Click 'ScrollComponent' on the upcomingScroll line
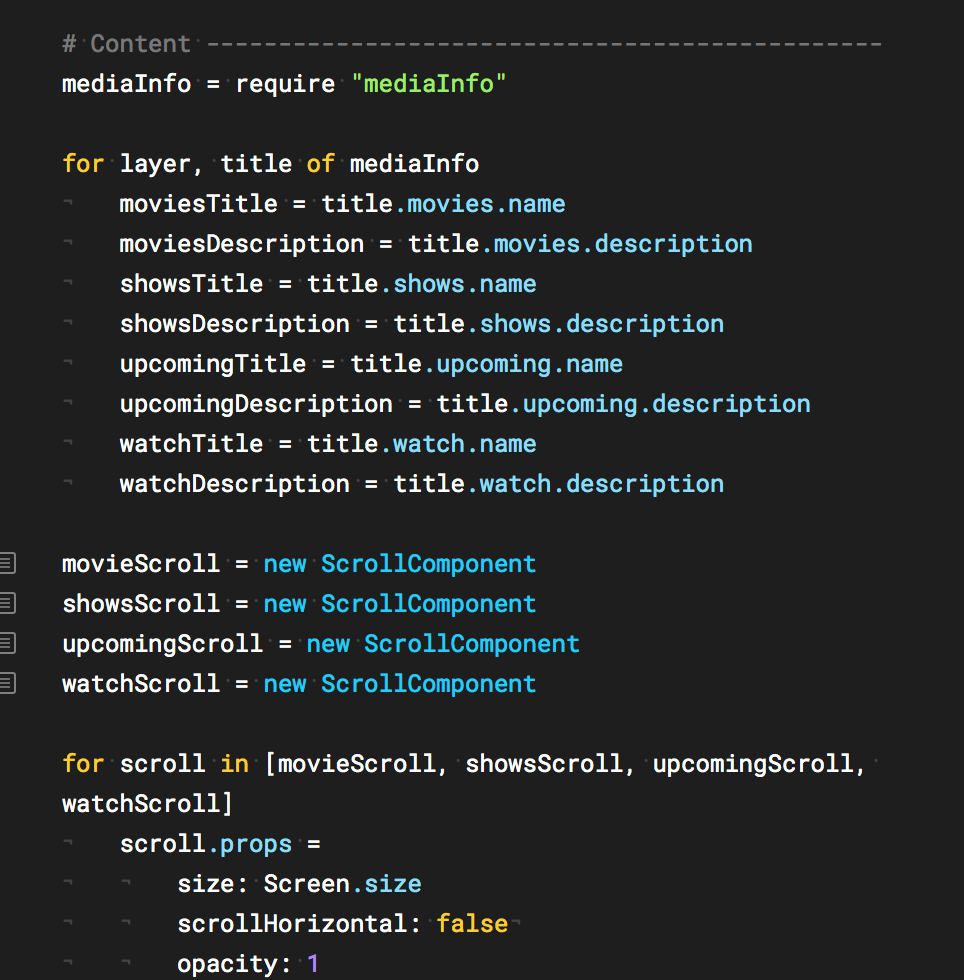 pos(472,644)
